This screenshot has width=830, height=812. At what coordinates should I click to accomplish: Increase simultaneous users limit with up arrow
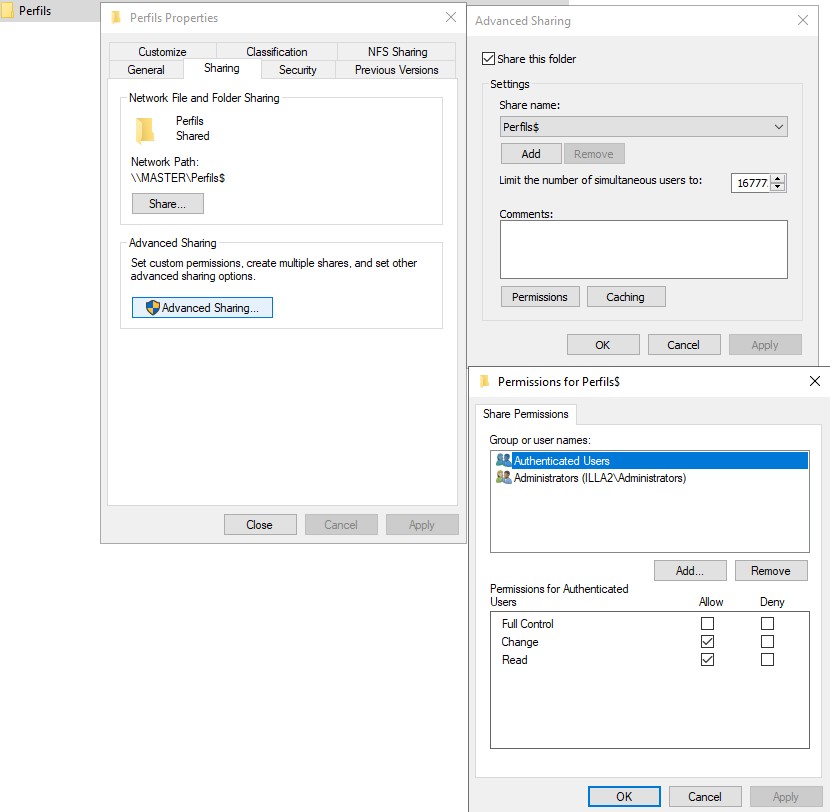(779, 179)
